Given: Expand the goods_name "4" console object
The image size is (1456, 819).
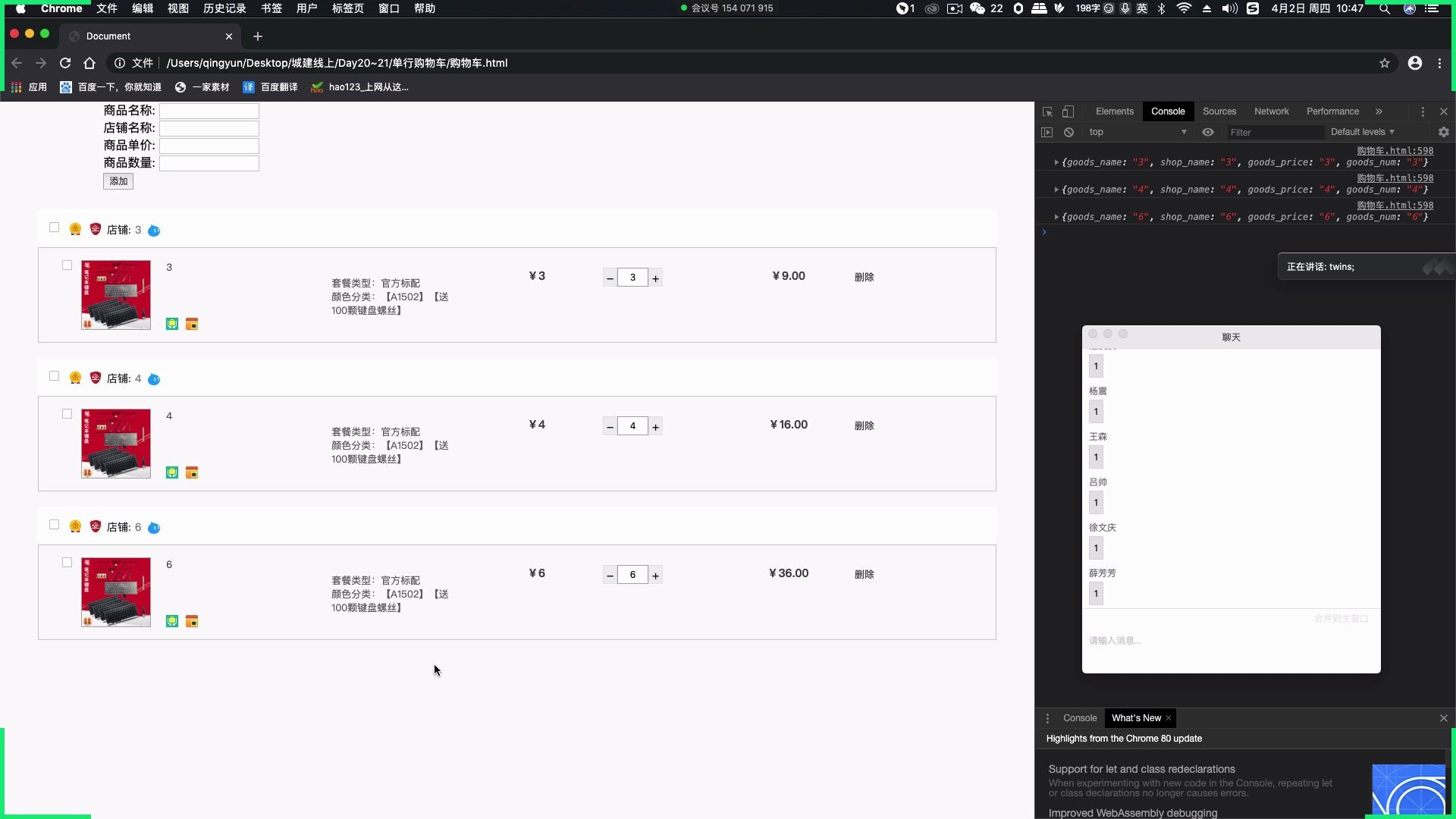Looking at the screenshot, I should click(x=1056, y=190).
